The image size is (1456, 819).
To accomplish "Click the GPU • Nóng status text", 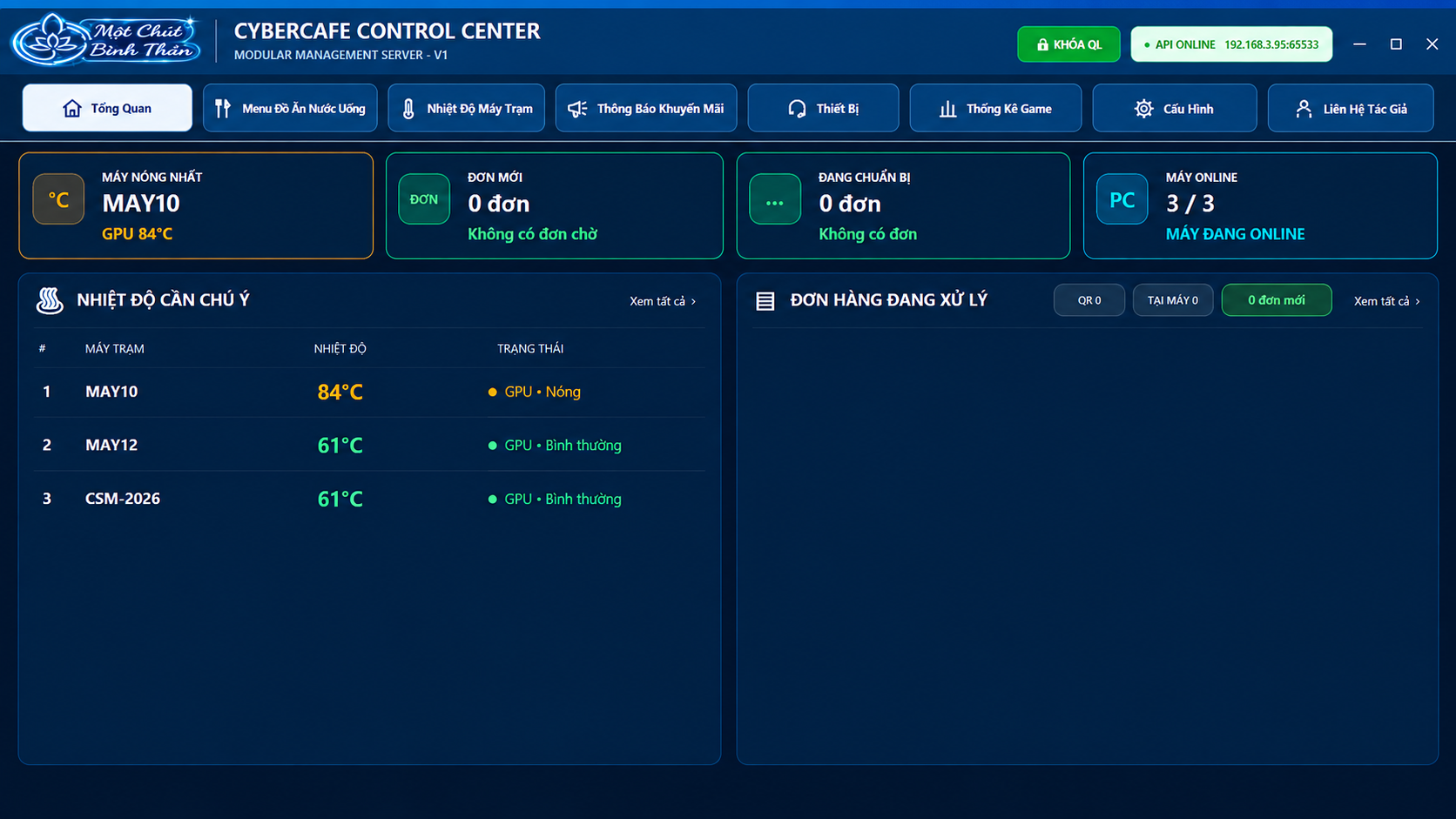I will (x=543, y=392).
